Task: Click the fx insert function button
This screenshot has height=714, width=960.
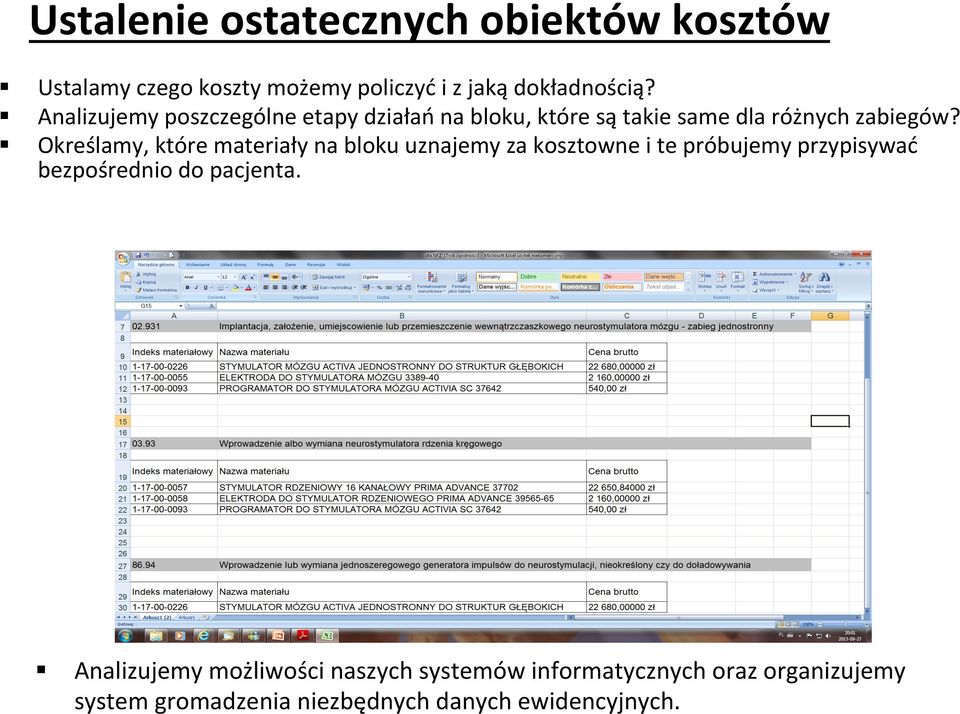Action: pos(212,306)
